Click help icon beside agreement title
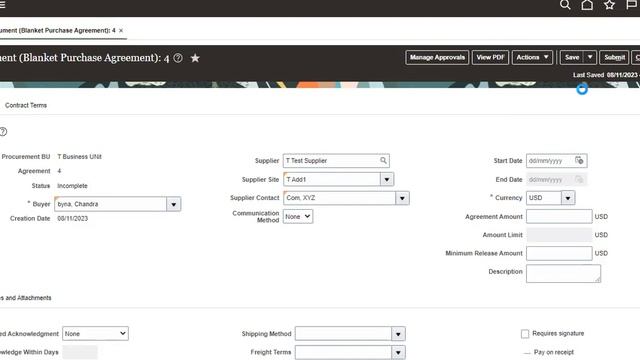This screenshot has width=640, height=360. click(178, 58)
